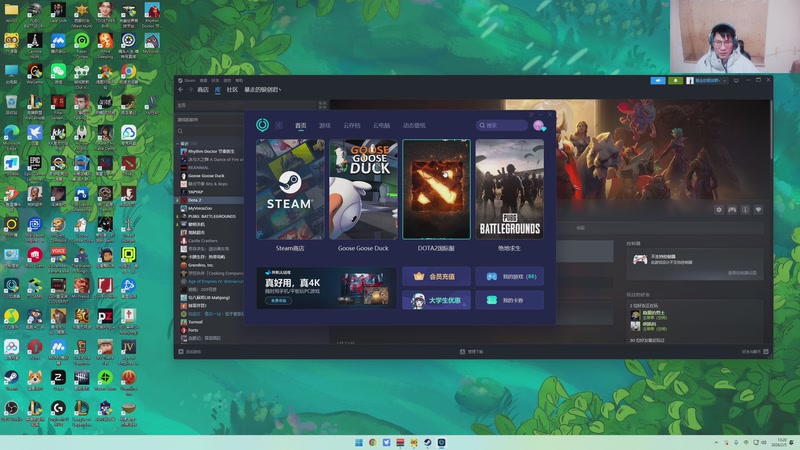Select Turmoil in Steam library list
The height and width of the screenshot is (450, 800).
pyautogui.click(x=195, y=322)
